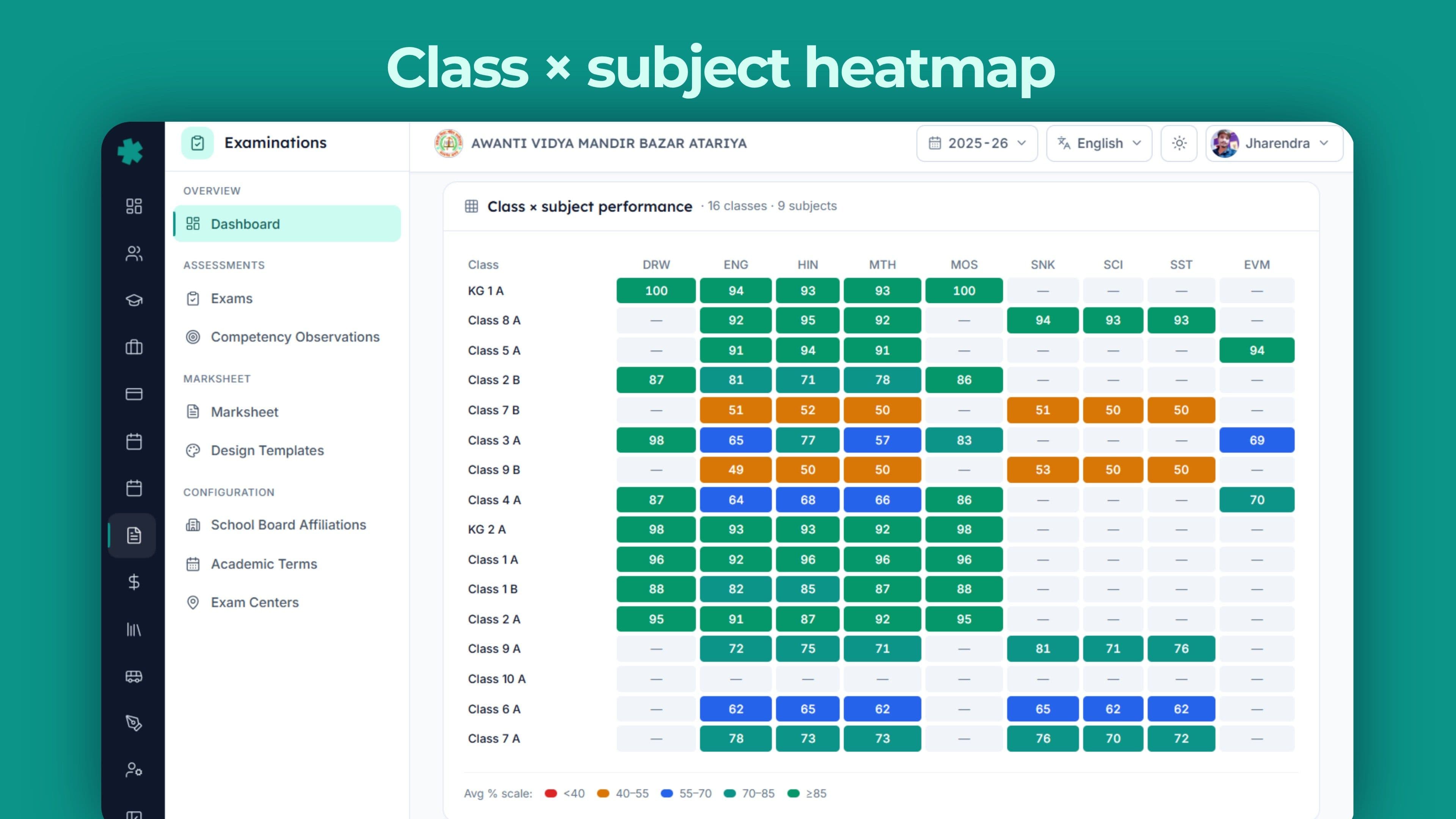Click the red <40 legend swatch
This screenshot has width=1456, height=819.
551,794
